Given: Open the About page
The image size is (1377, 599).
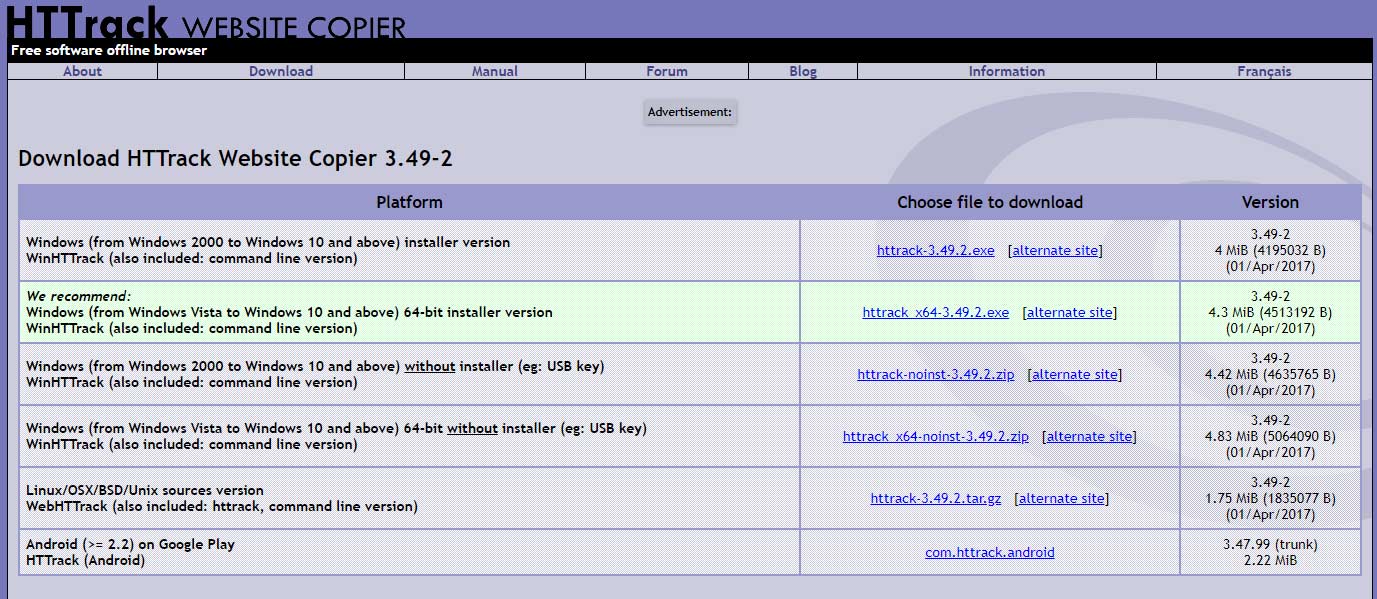Looking at the screenshot, I should tap(82, 71).
